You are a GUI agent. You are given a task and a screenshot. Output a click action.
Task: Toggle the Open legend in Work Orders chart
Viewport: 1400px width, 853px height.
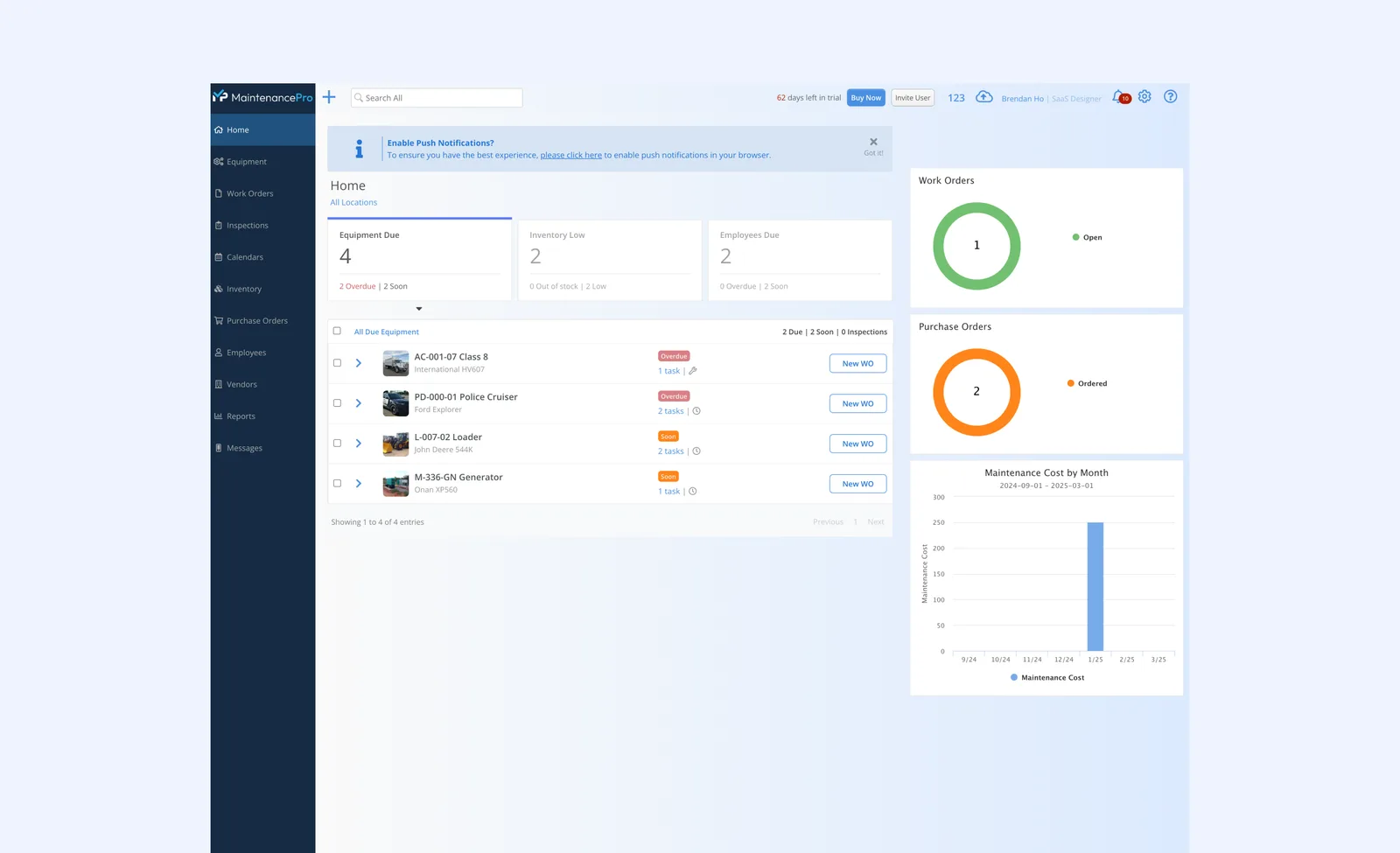1088,237
